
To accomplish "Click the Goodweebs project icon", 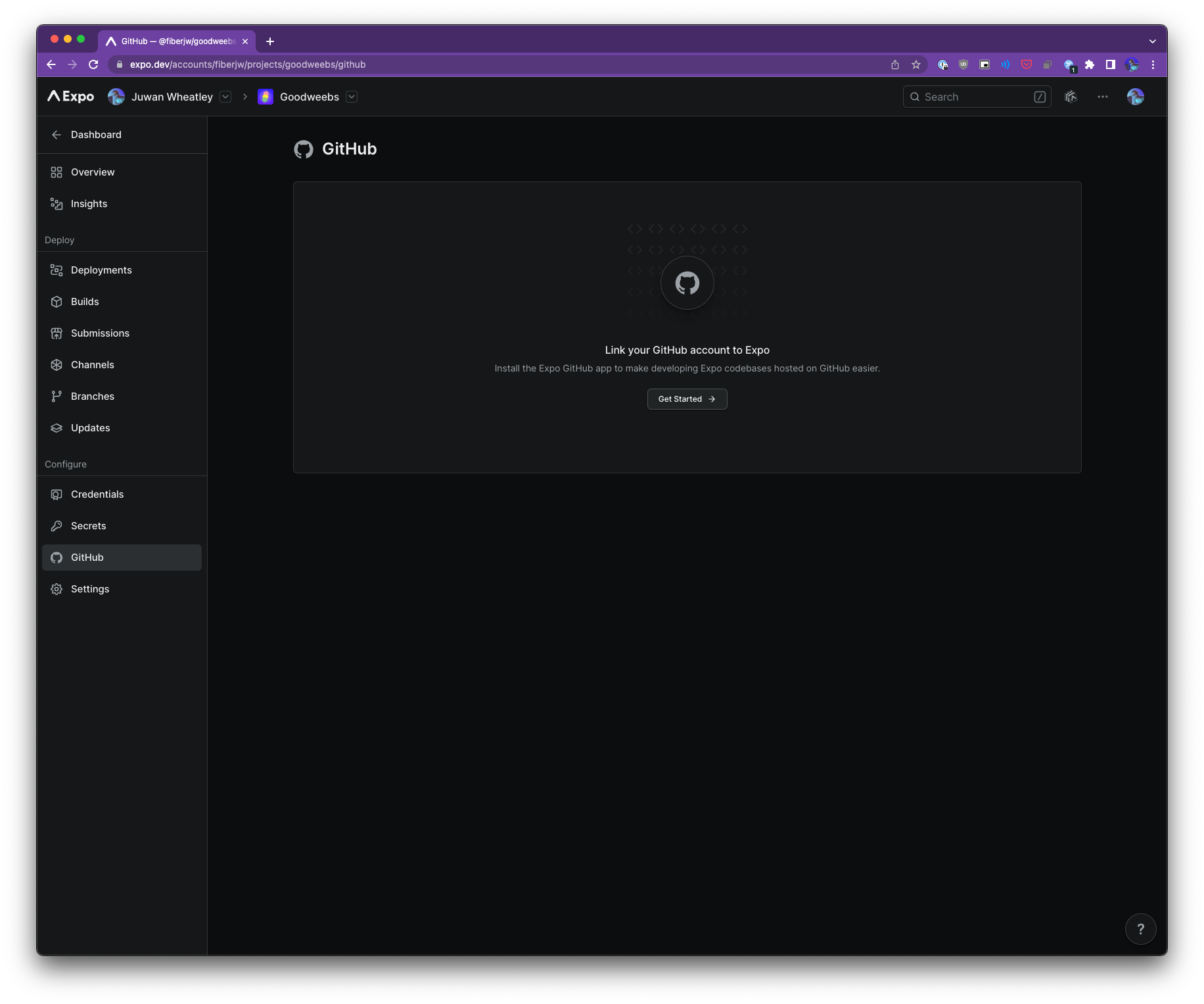I will coord(266,97).
